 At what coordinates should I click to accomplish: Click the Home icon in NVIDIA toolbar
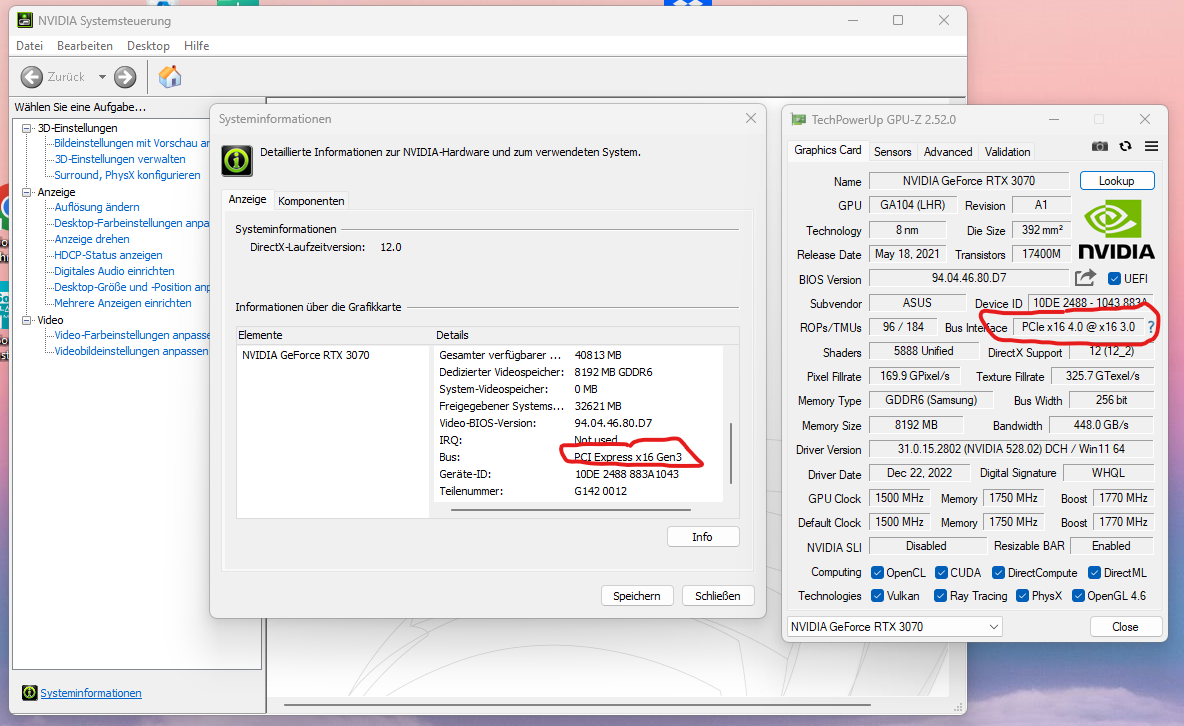tap(170, 76)
